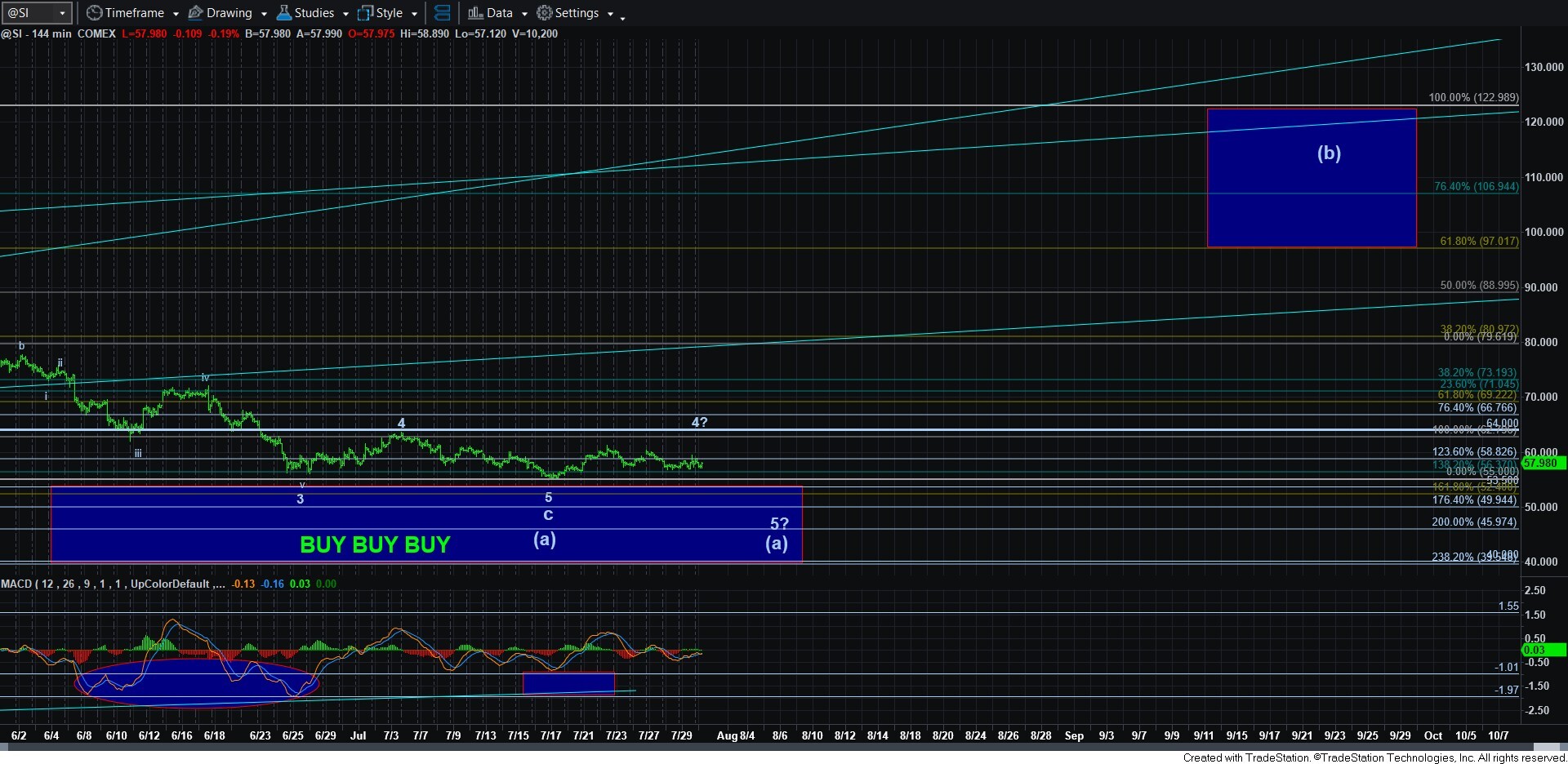1568x764 pixels.
Task: Expand the Style dropdown arrow
Action: click(414, 14)
